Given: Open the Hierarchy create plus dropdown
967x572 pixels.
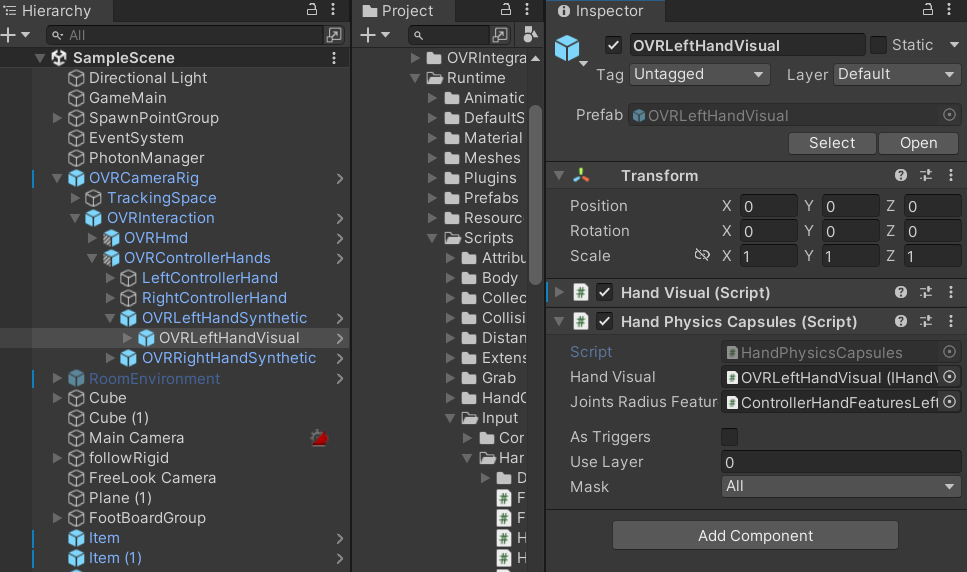Looking at the screenshot, I should pos(16,35).
